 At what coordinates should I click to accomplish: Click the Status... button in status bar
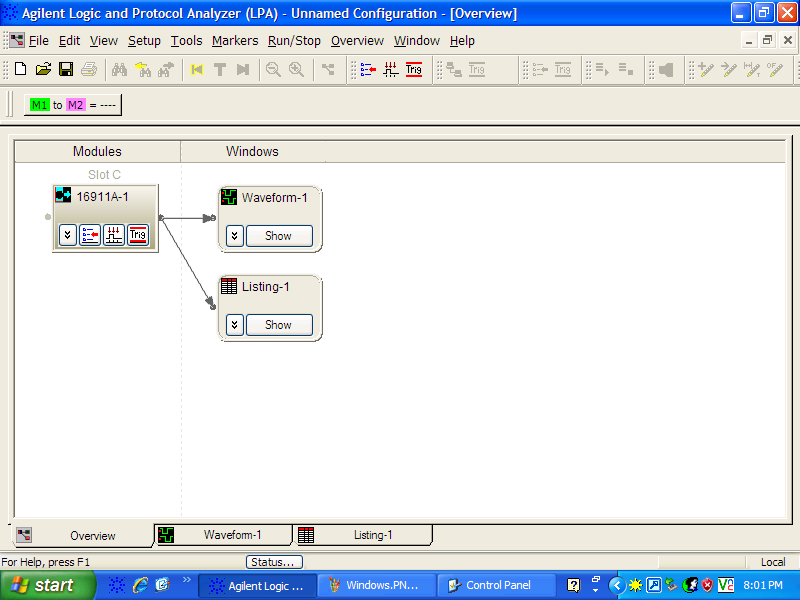pos(274,562)
